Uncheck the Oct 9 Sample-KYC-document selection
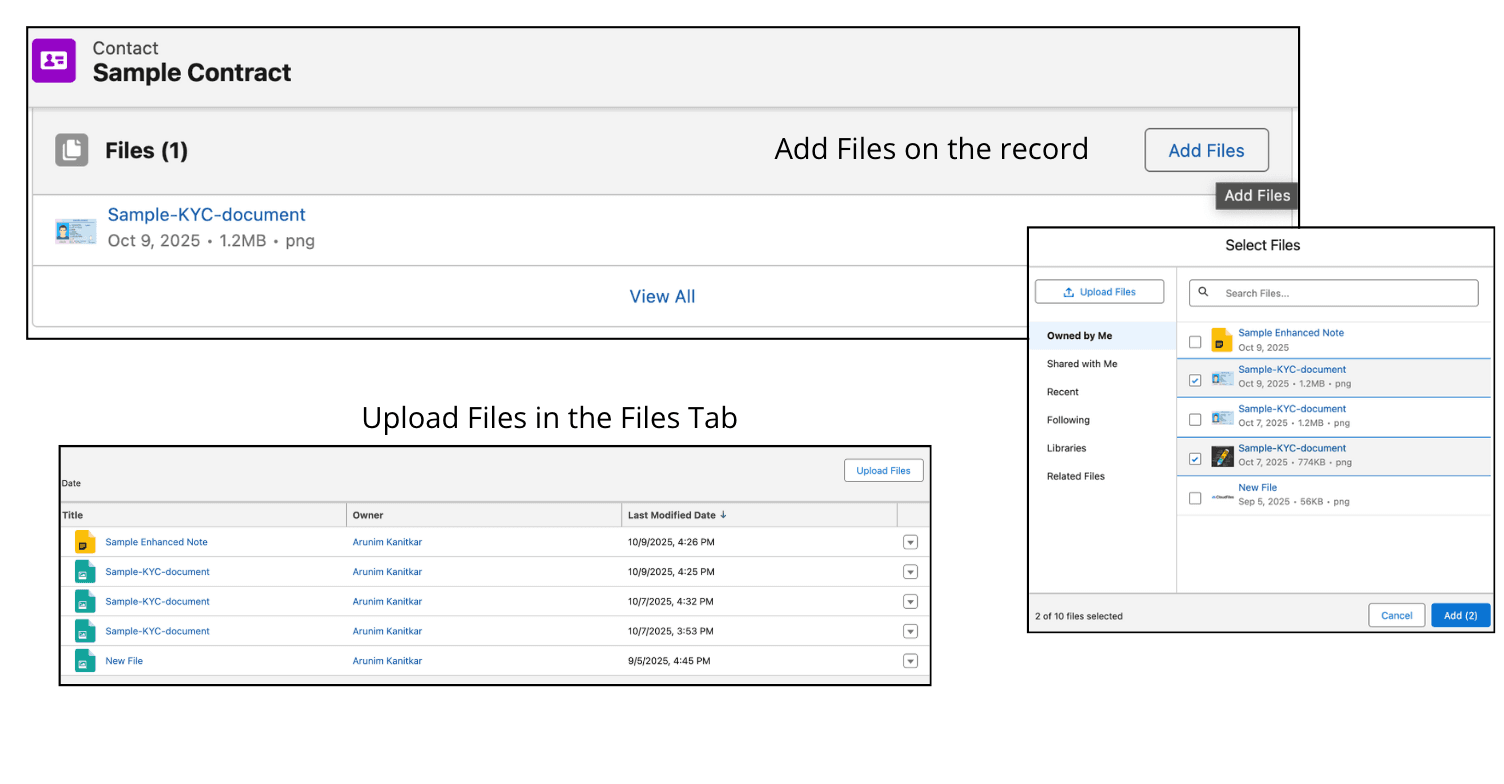 [1194, 379]
